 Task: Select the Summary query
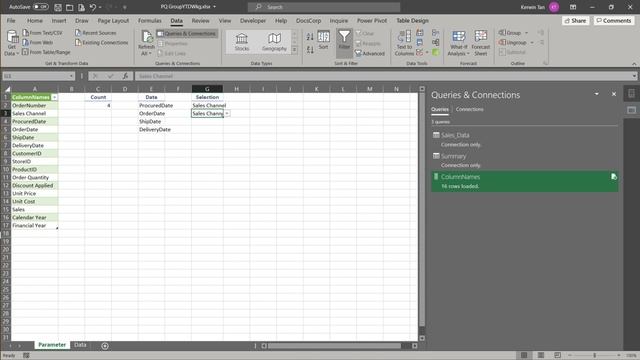coord(524,160)
